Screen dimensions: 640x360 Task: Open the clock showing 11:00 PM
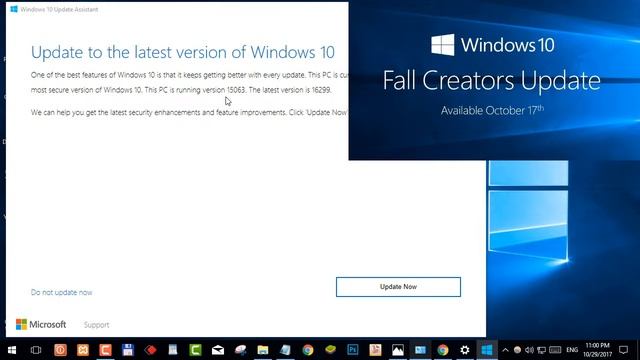(598, 350)
